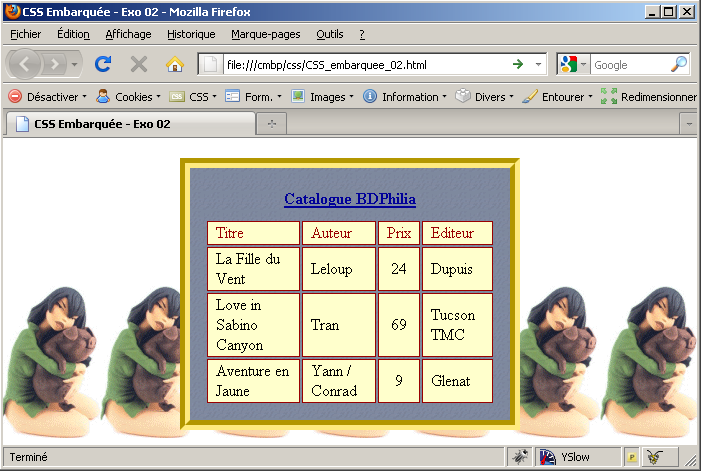Image resolution: width=701 pixels, height=471 pixels.
Task: Click into the Google search field
Action: point(630,65)
